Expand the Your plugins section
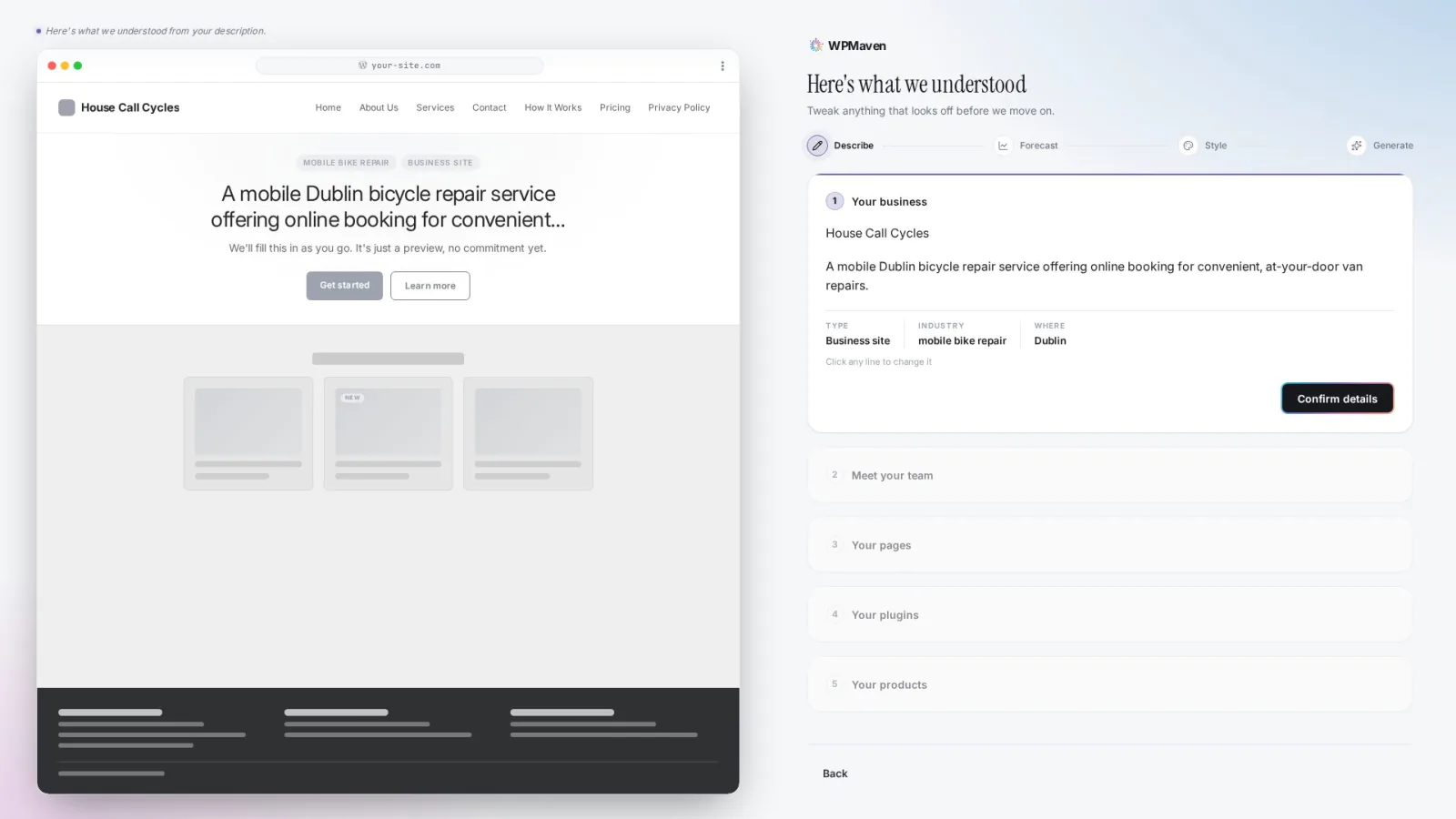 (x=1109, y=615)
